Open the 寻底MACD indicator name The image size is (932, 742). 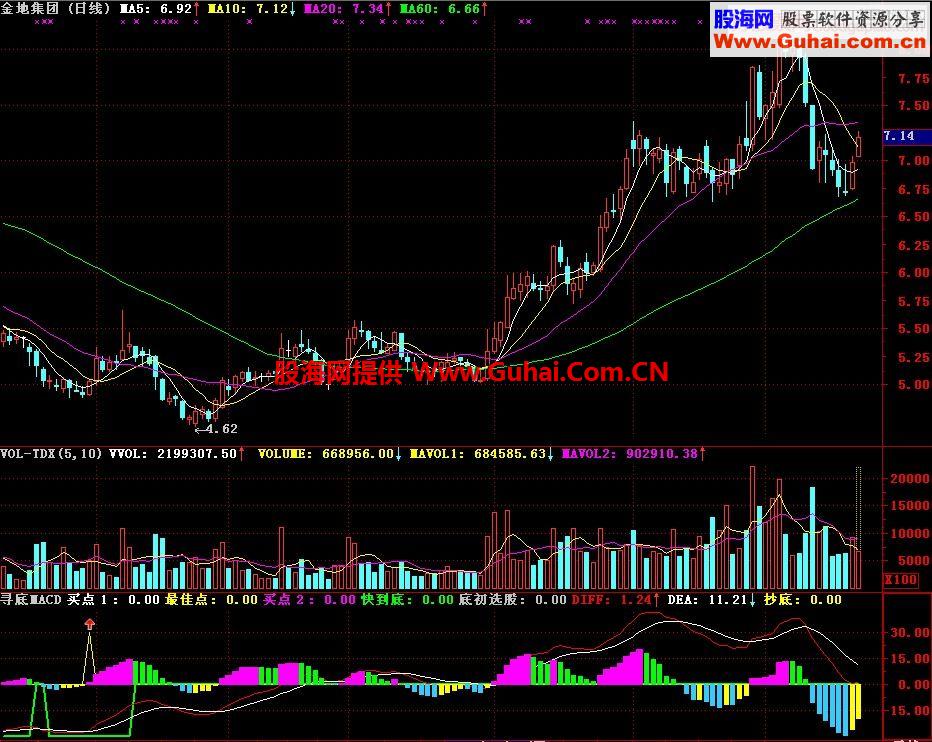(31, 599)
